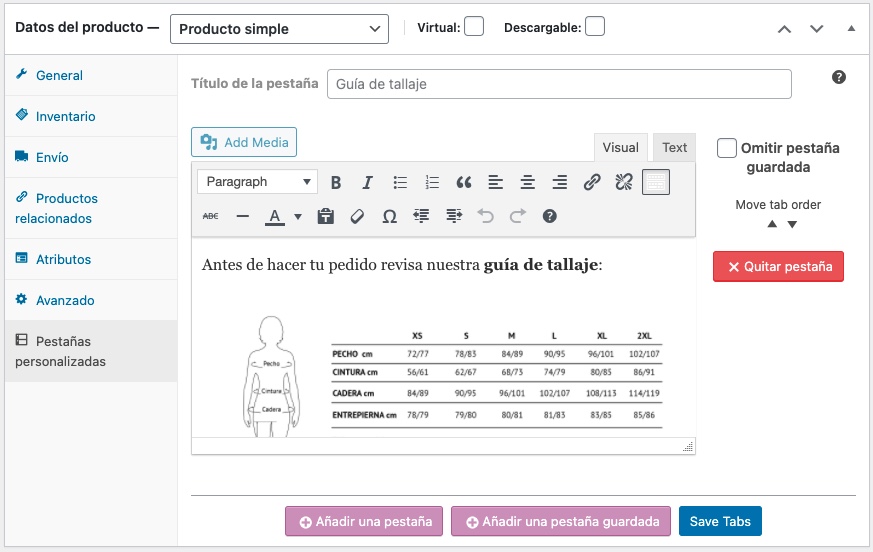Screen dimensions: 873x552
Task: Click the Quitar pestaña button
Action: pyautogui.click(x=778, y=267)
